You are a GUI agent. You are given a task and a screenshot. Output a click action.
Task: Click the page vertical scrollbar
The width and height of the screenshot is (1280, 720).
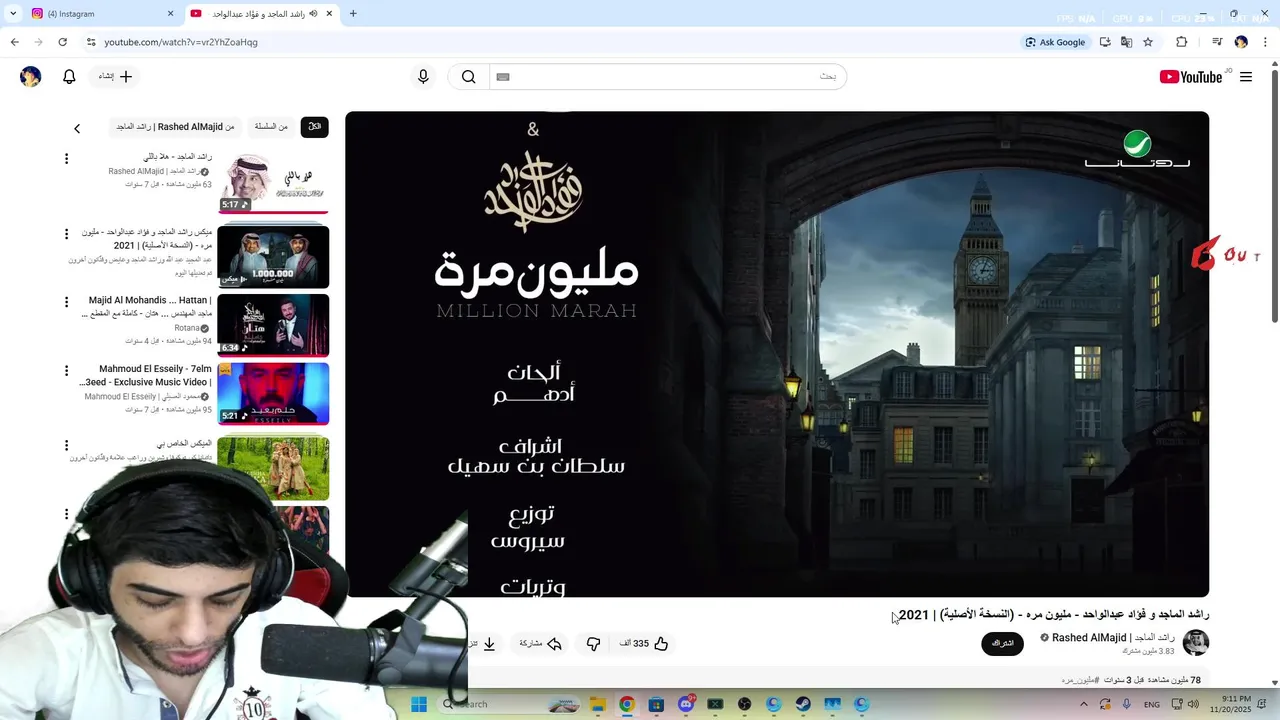[1274, 195]
